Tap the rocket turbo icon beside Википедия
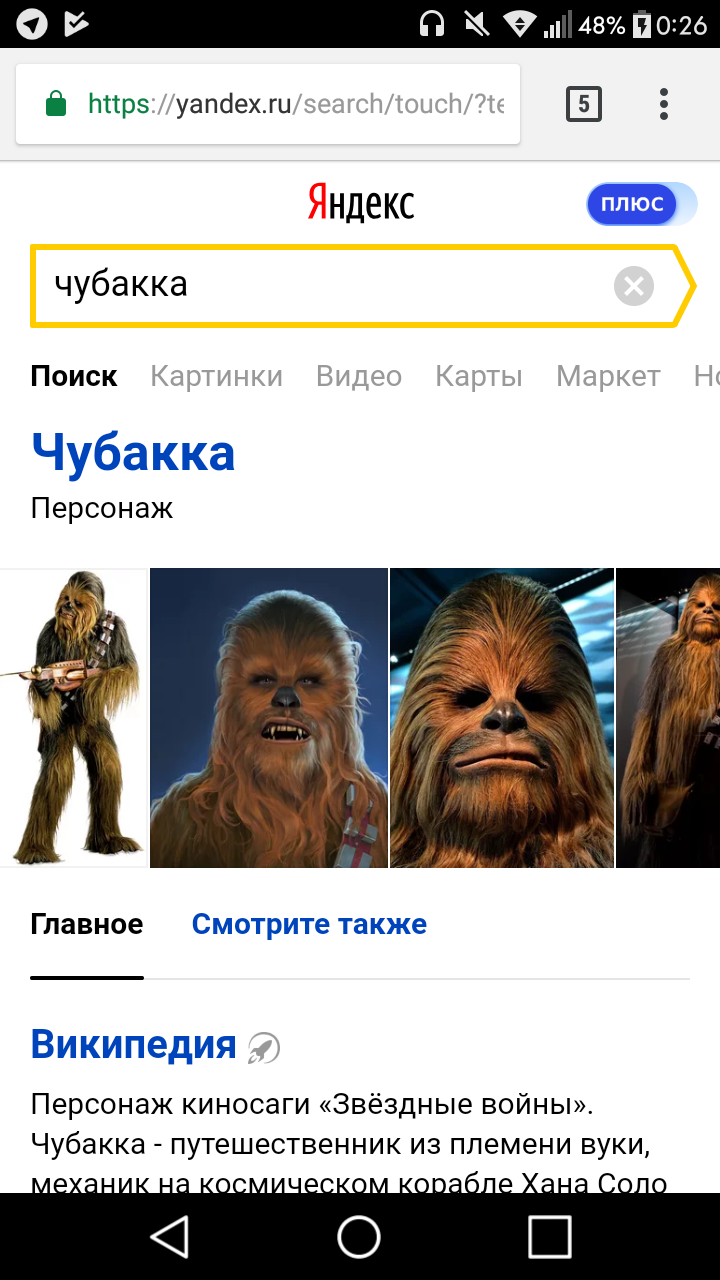This screenshot has height=1280, width=720. tap(264, 1047)
